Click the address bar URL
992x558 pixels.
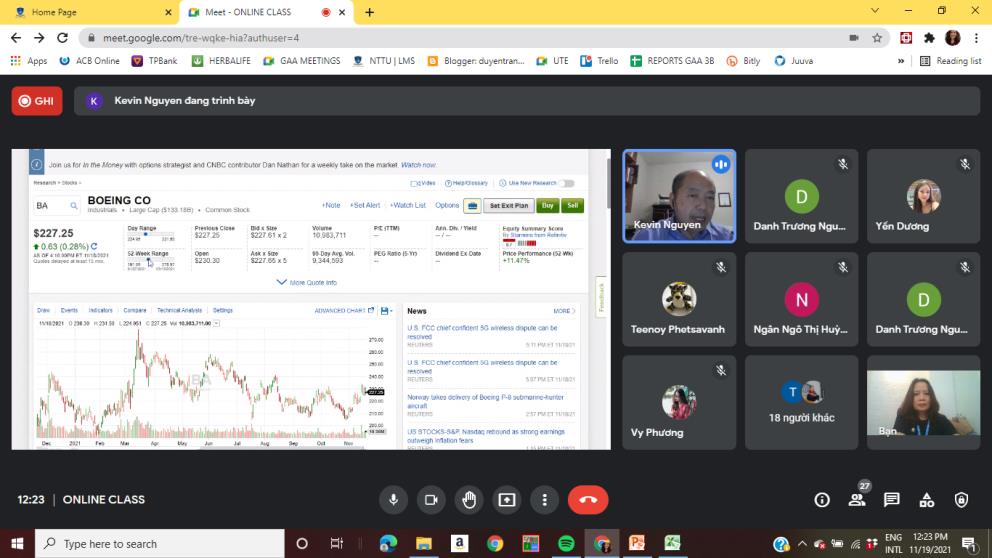click(201, 38)
